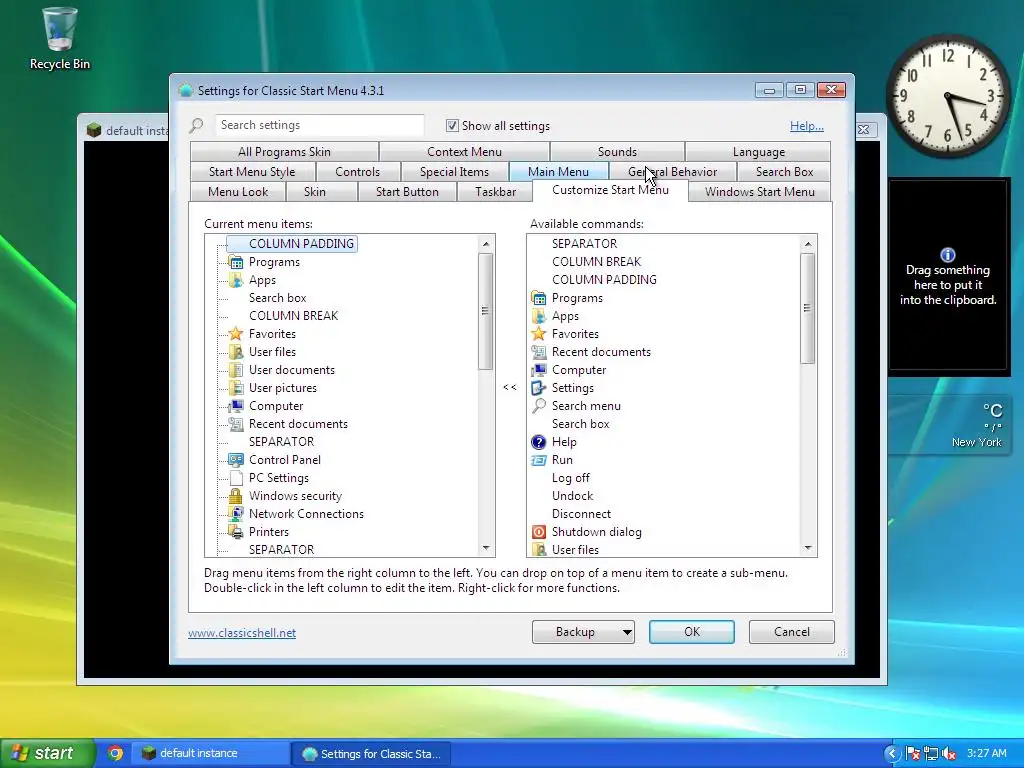Click the User documents icon in left list

pyautogui.click(x=236, y=370)
